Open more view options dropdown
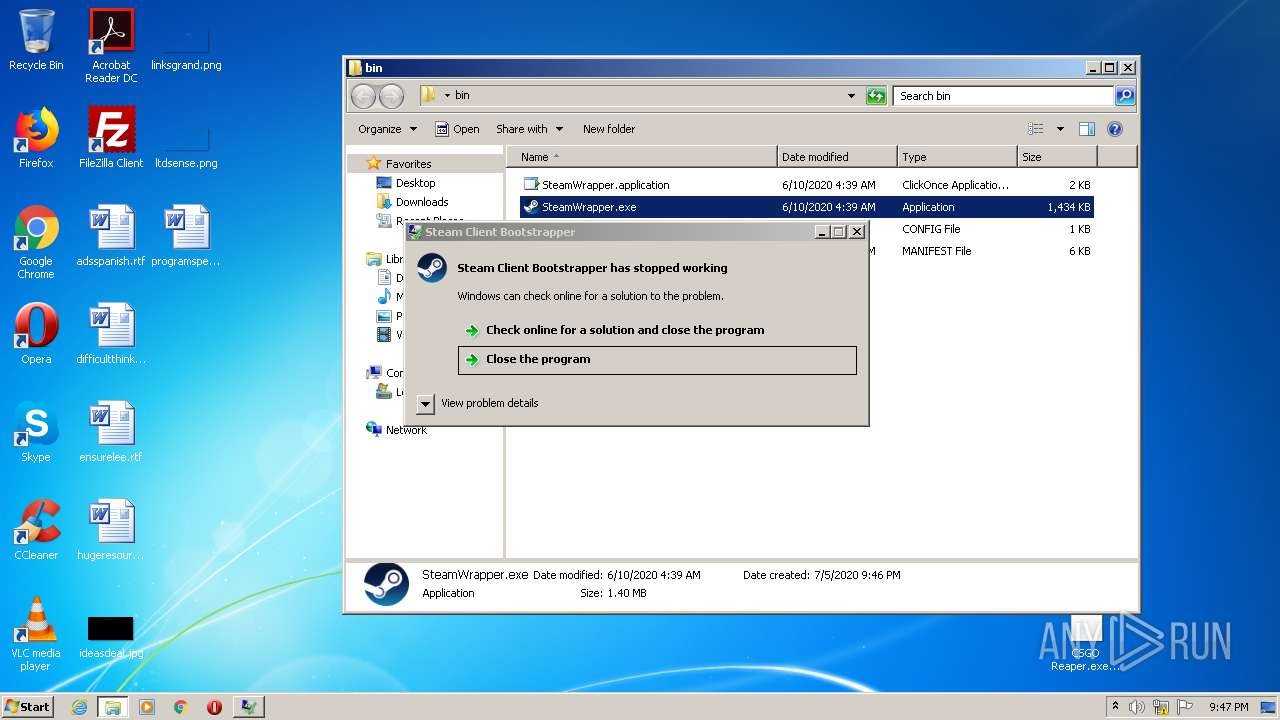Screen dimensions: 1280x720 (1060, 129)
